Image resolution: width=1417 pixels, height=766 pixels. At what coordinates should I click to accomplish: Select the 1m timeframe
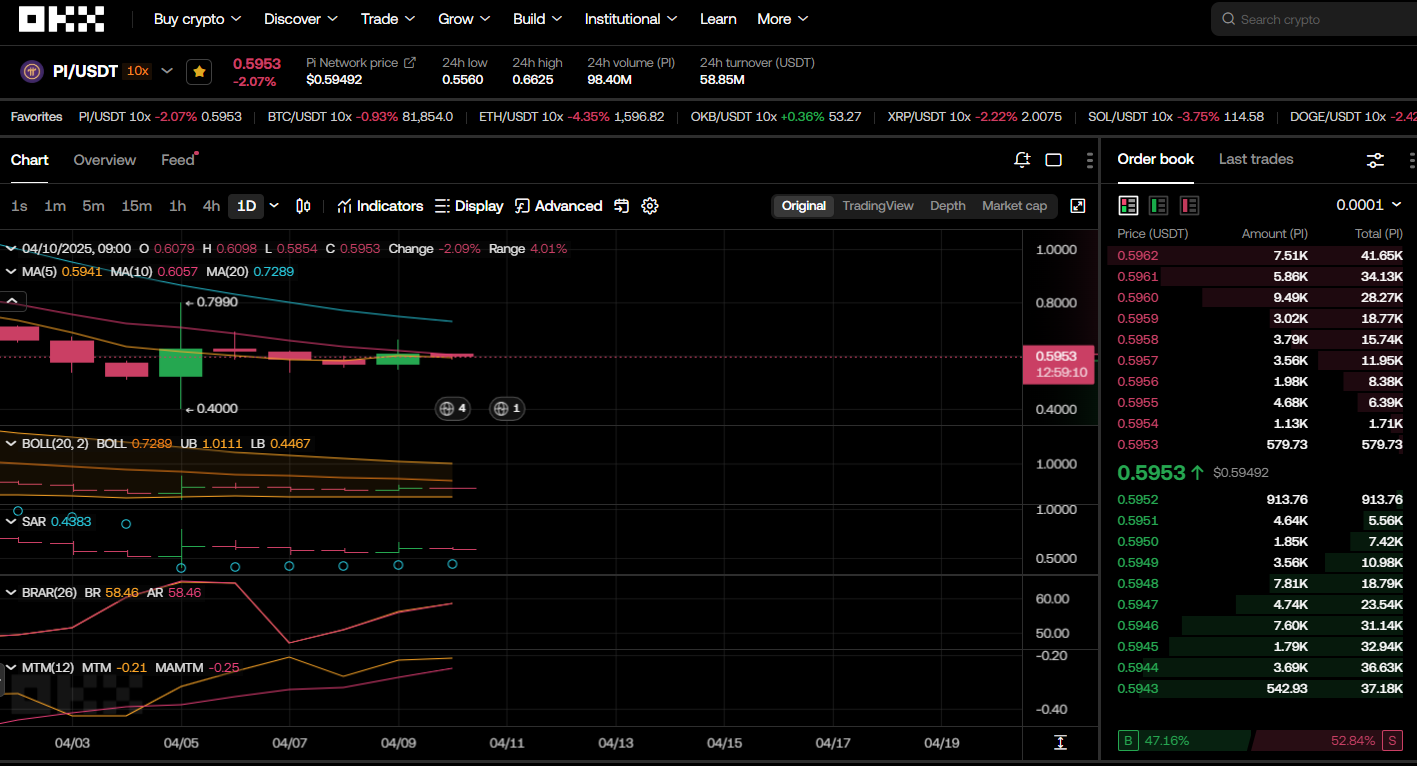click(55, 206)
